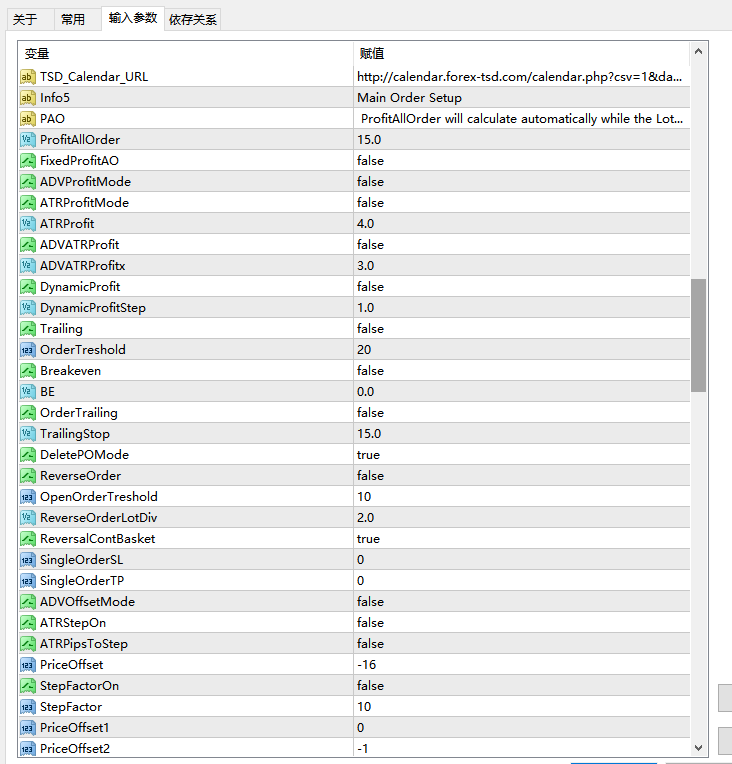The width and height of the screenshot is (732, 764).
Task: Click the bool icon for ATRProfitMode
Action: tap(28, 202)
